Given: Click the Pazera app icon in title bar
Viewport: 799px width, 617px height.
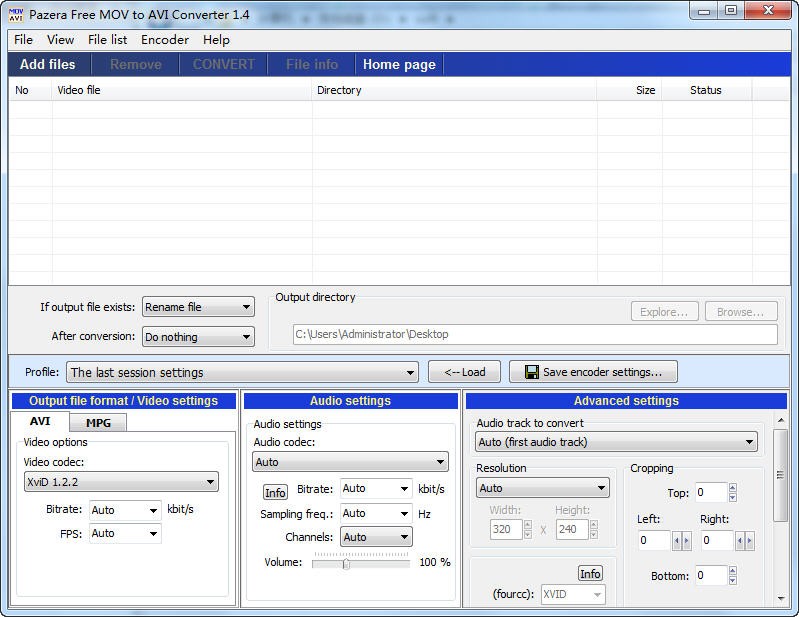Looking at the screenshot, I should 15,14.
